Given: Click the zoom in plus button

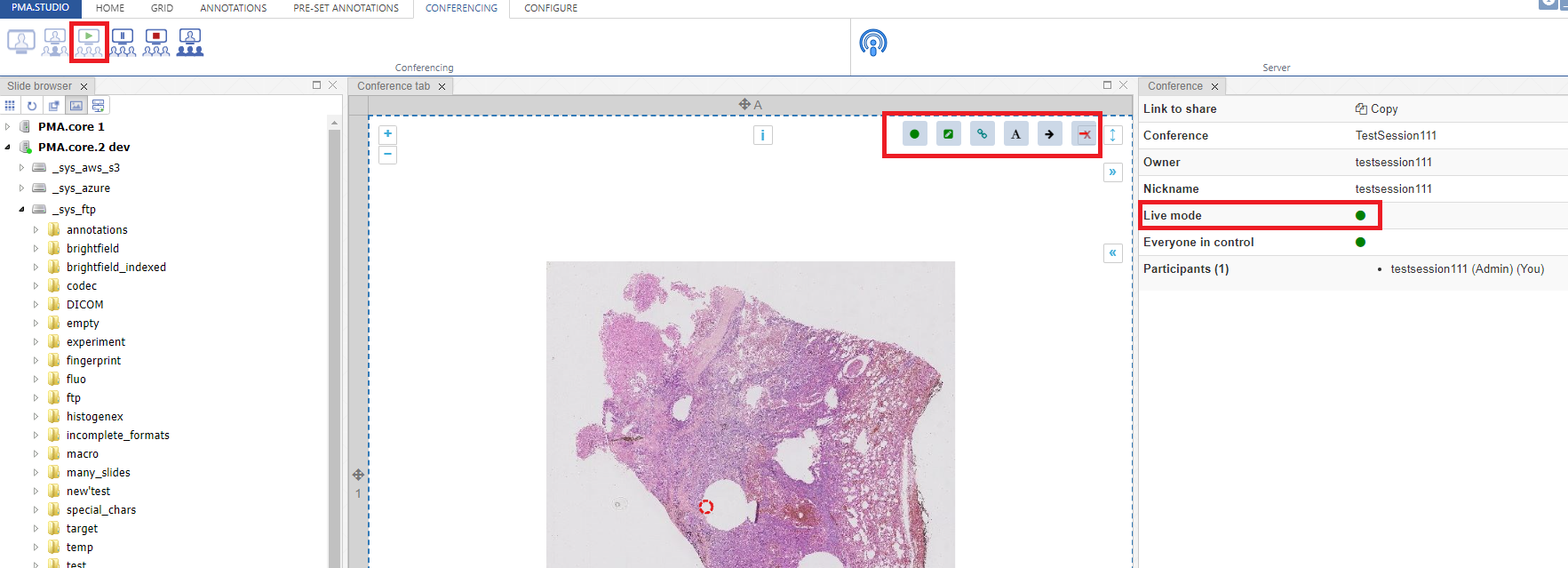Looking at the screenshot, I should [387, 134].
